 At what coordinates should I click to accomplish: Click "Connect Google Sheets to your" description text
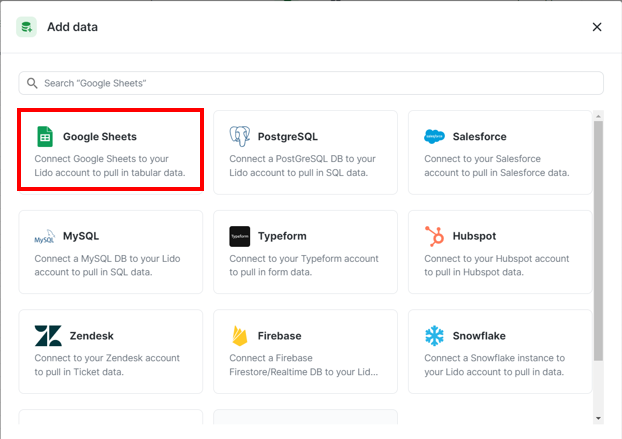102,159
